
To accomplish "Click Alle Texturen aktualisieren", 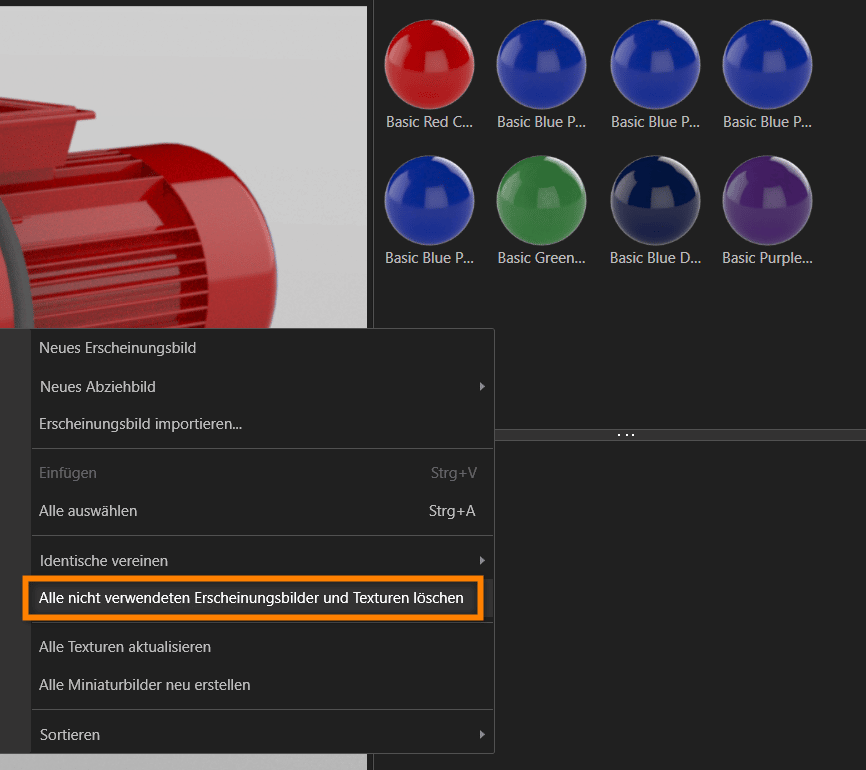I will pos(125,647).
